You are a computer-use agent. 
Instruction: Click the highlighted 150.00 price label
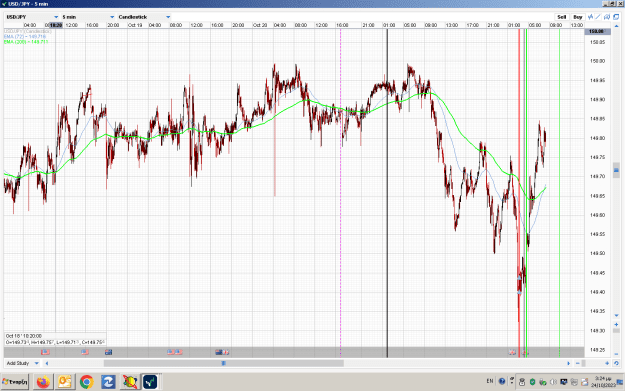(x=596, y=31)
